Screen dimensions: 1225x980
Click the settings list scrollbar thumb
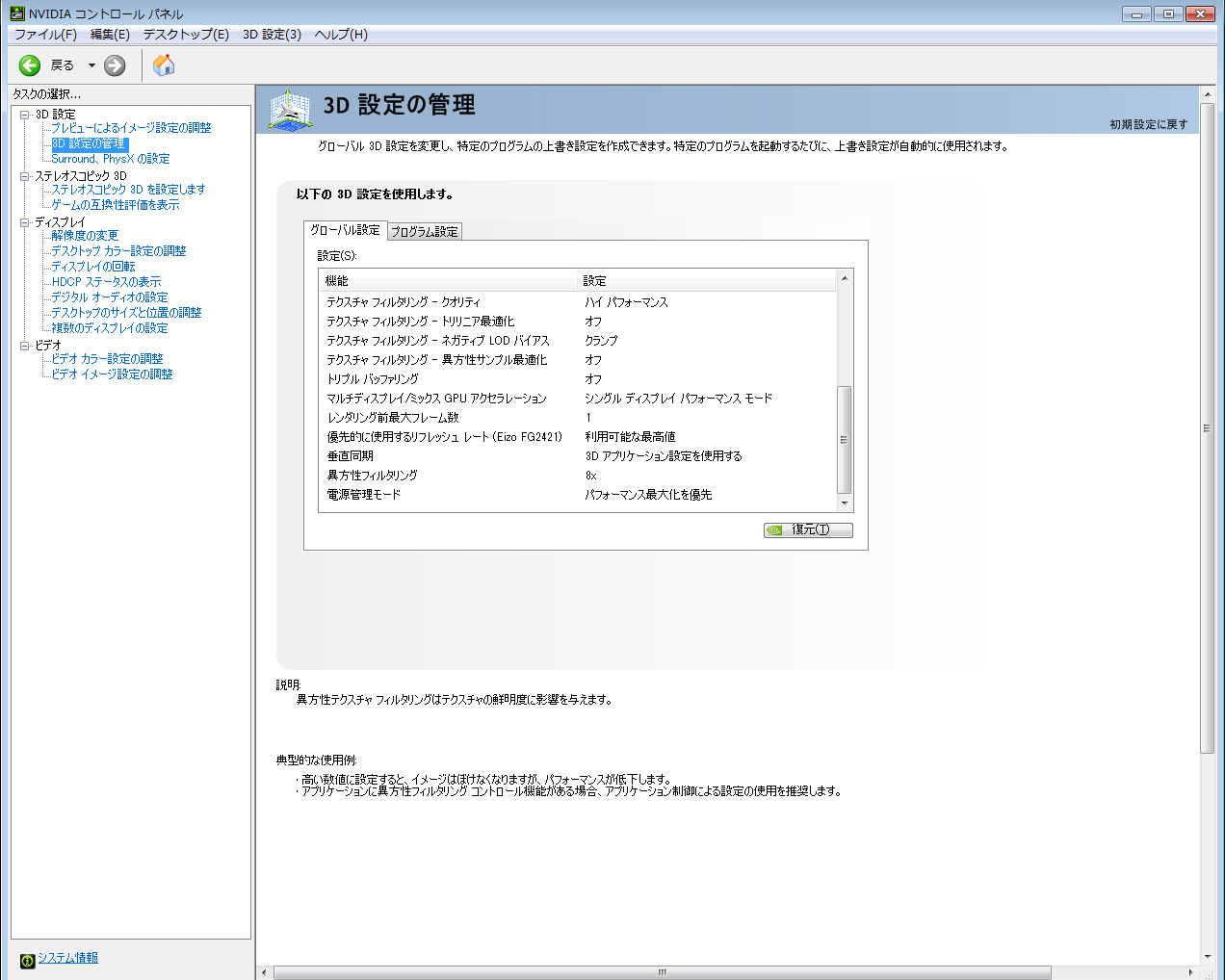tap(845, 440)
